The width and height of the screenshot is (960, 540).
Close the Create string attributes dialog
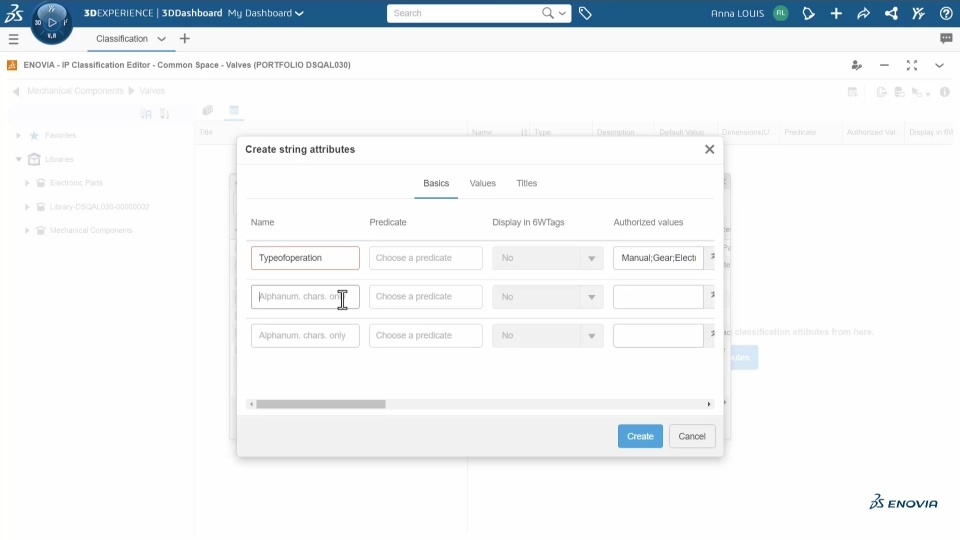coord(710,149)
